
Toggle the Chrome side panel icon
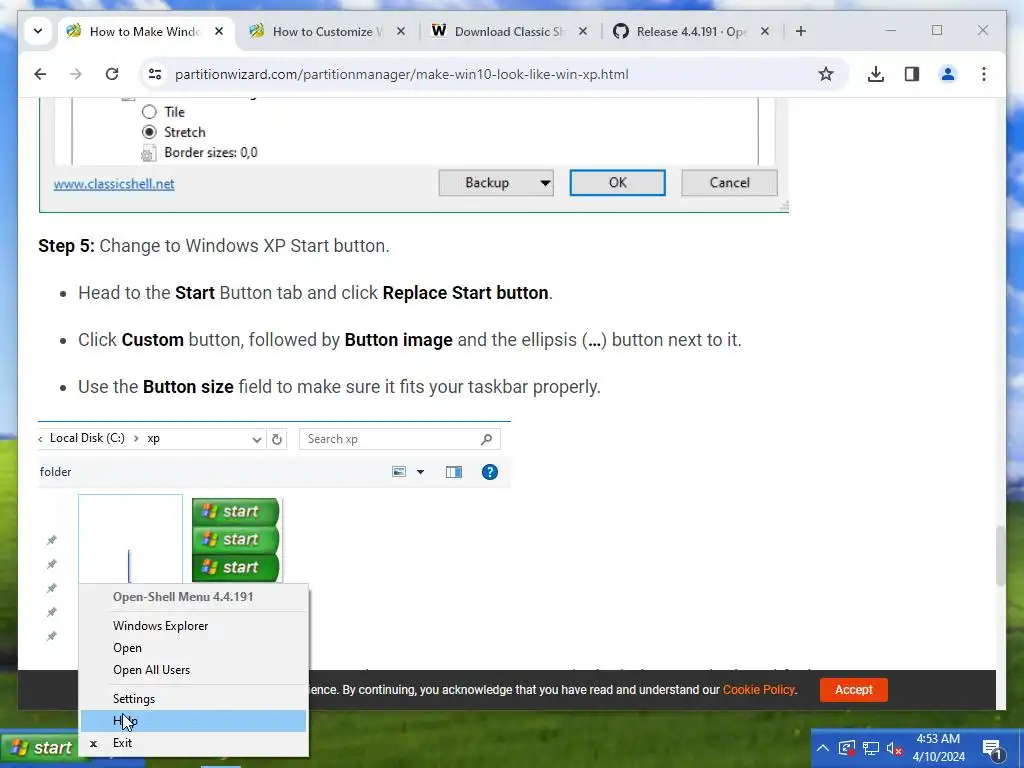pos(912,74)
